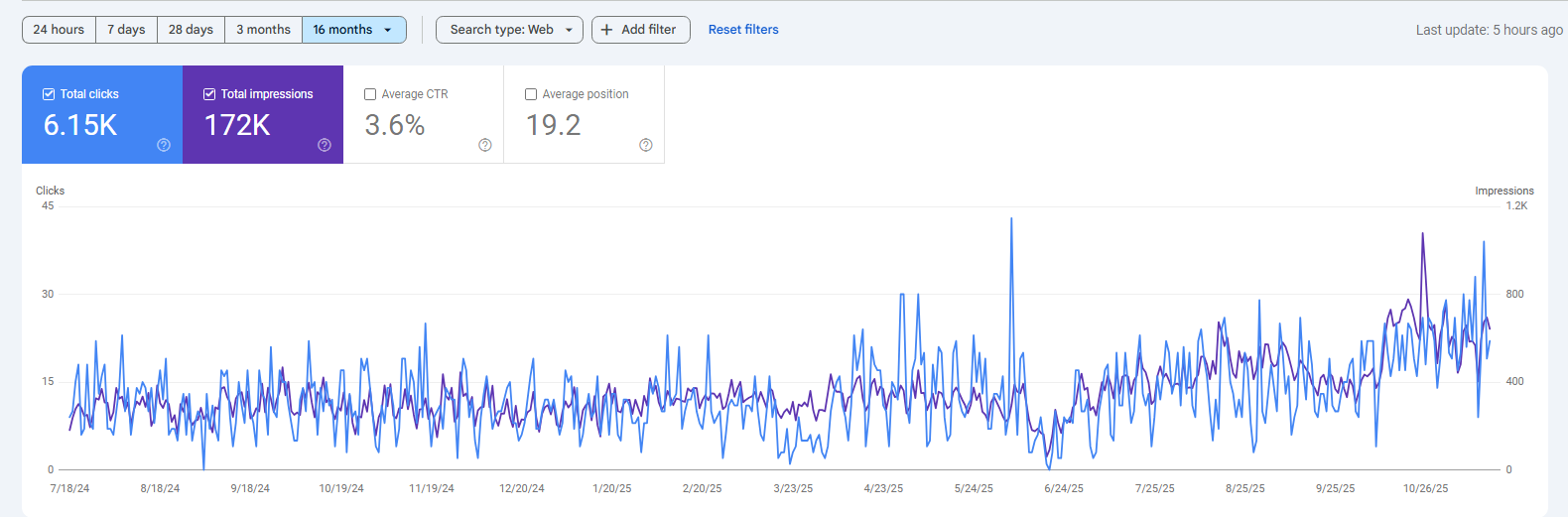
Task: Click the Reset filters link
Action: pyautogui.click(x=743, y=30)
